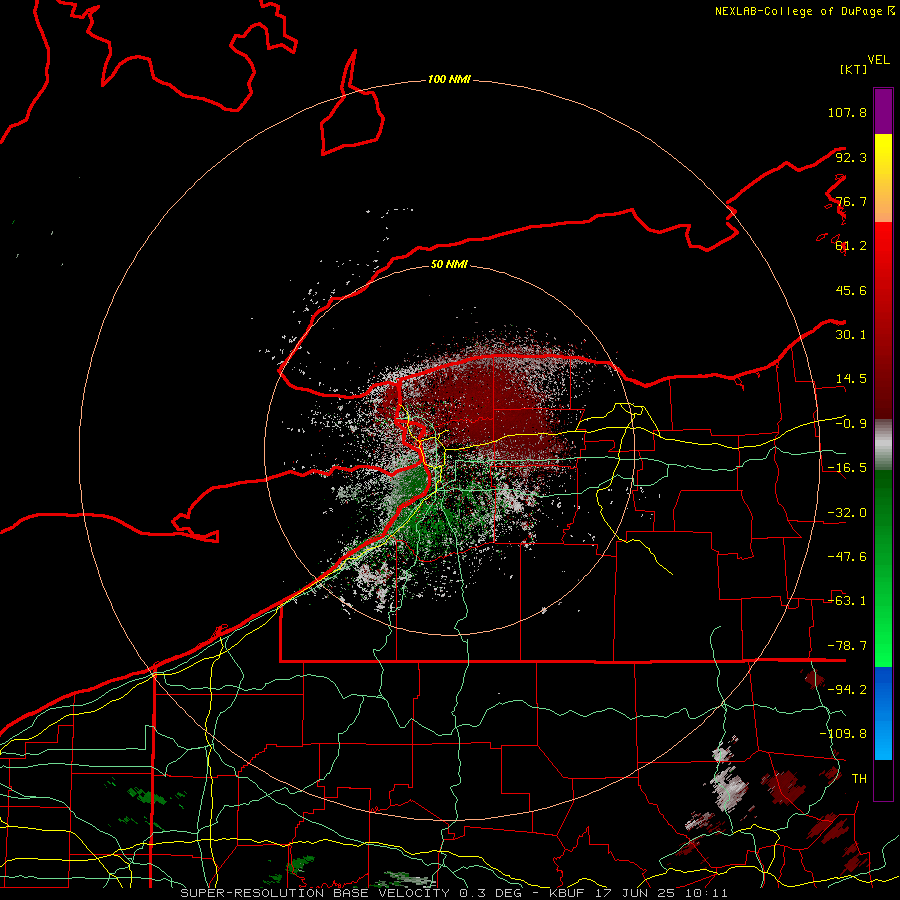
Task: Click the 100 NMI range ring label
Action: click(x=449, y=79)
